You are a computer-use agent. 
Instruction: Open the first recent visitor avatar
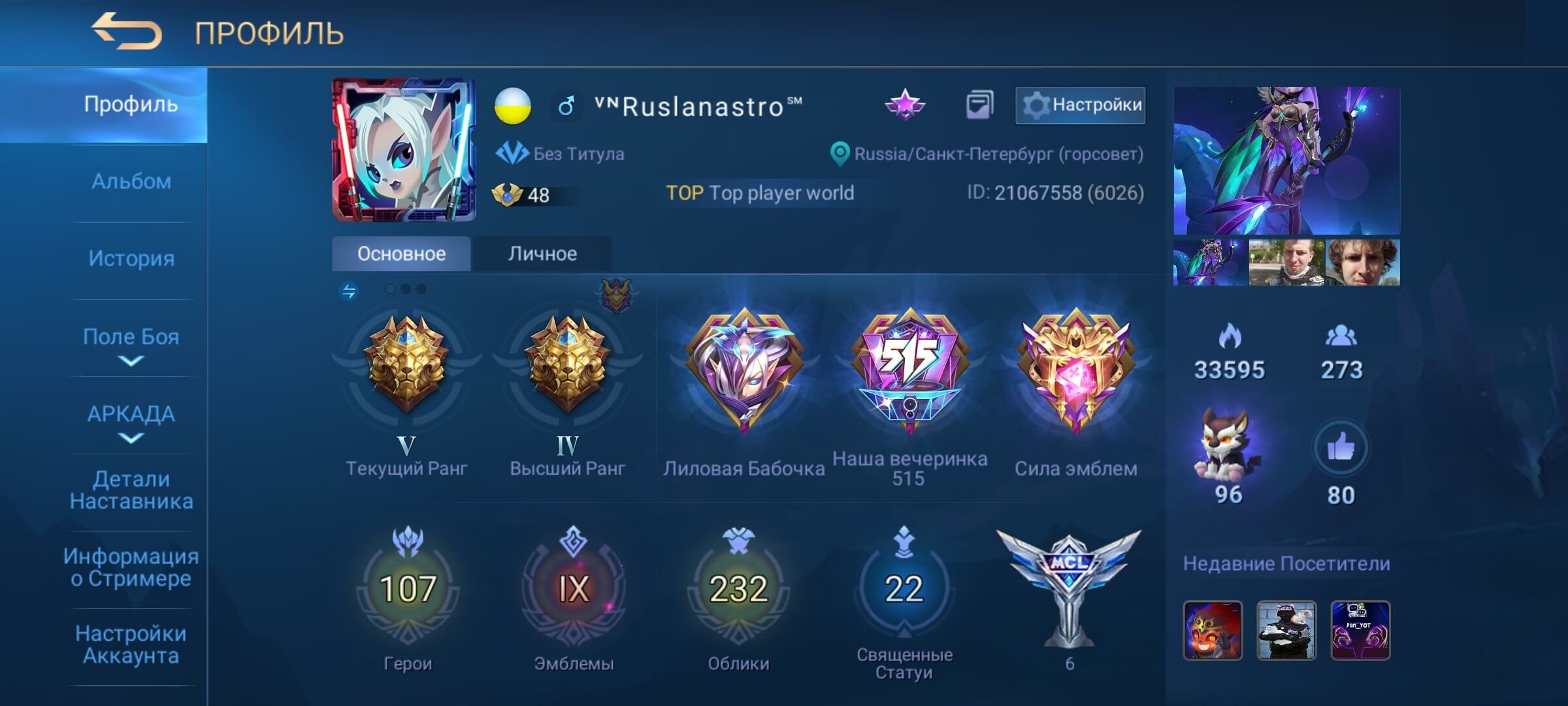[1213, 631]
